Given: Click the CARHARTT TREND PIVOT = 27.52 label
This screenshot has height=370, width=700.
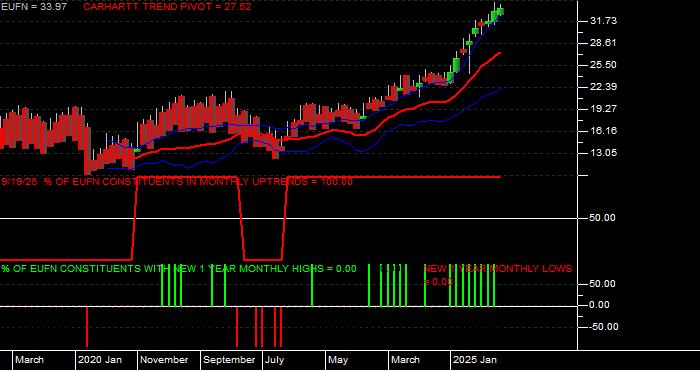Looking at the screenshot, I should (167, 7).
